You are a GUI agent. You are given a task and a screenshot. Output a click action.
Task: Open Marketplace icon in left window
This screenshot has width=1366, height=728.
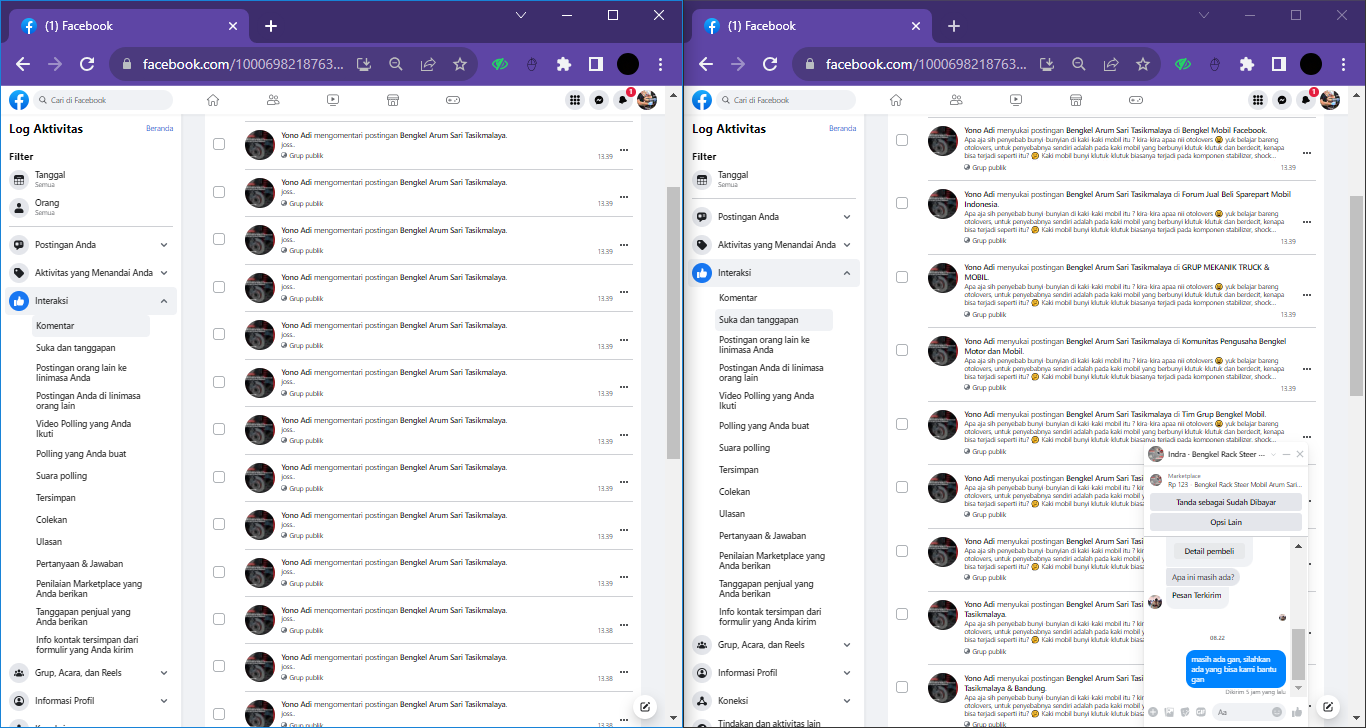393,100
